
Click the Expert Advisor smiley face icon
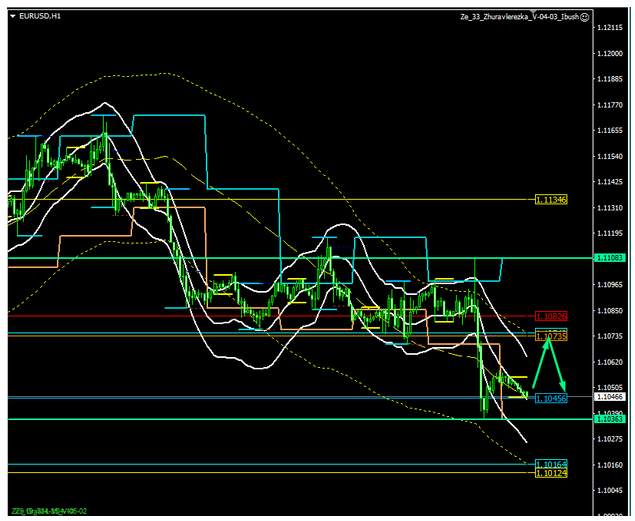pyautogui.click(x=585, y=17)
